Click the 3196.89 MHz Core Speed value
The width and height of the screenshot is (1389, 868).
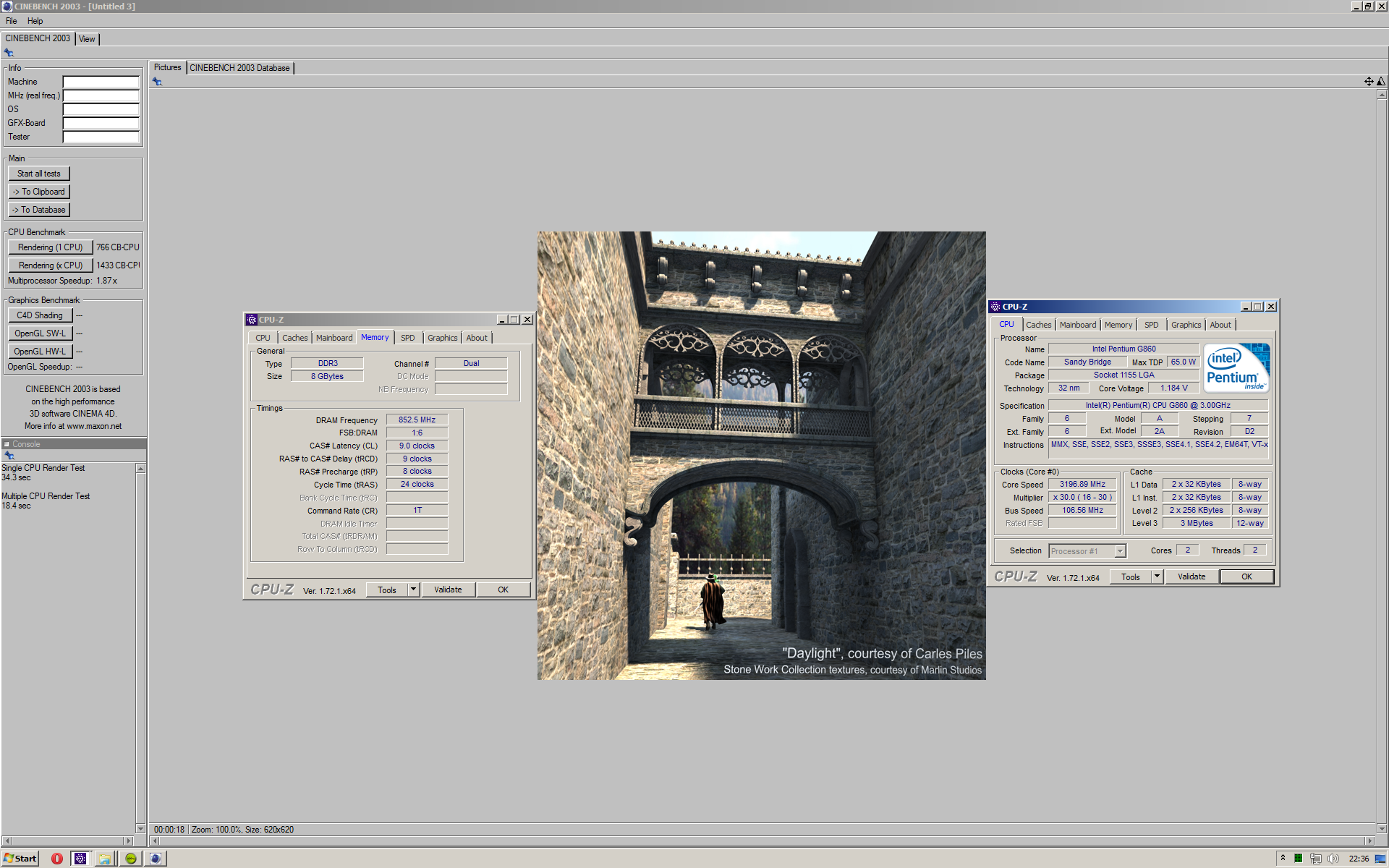[x=1082, y=485]
